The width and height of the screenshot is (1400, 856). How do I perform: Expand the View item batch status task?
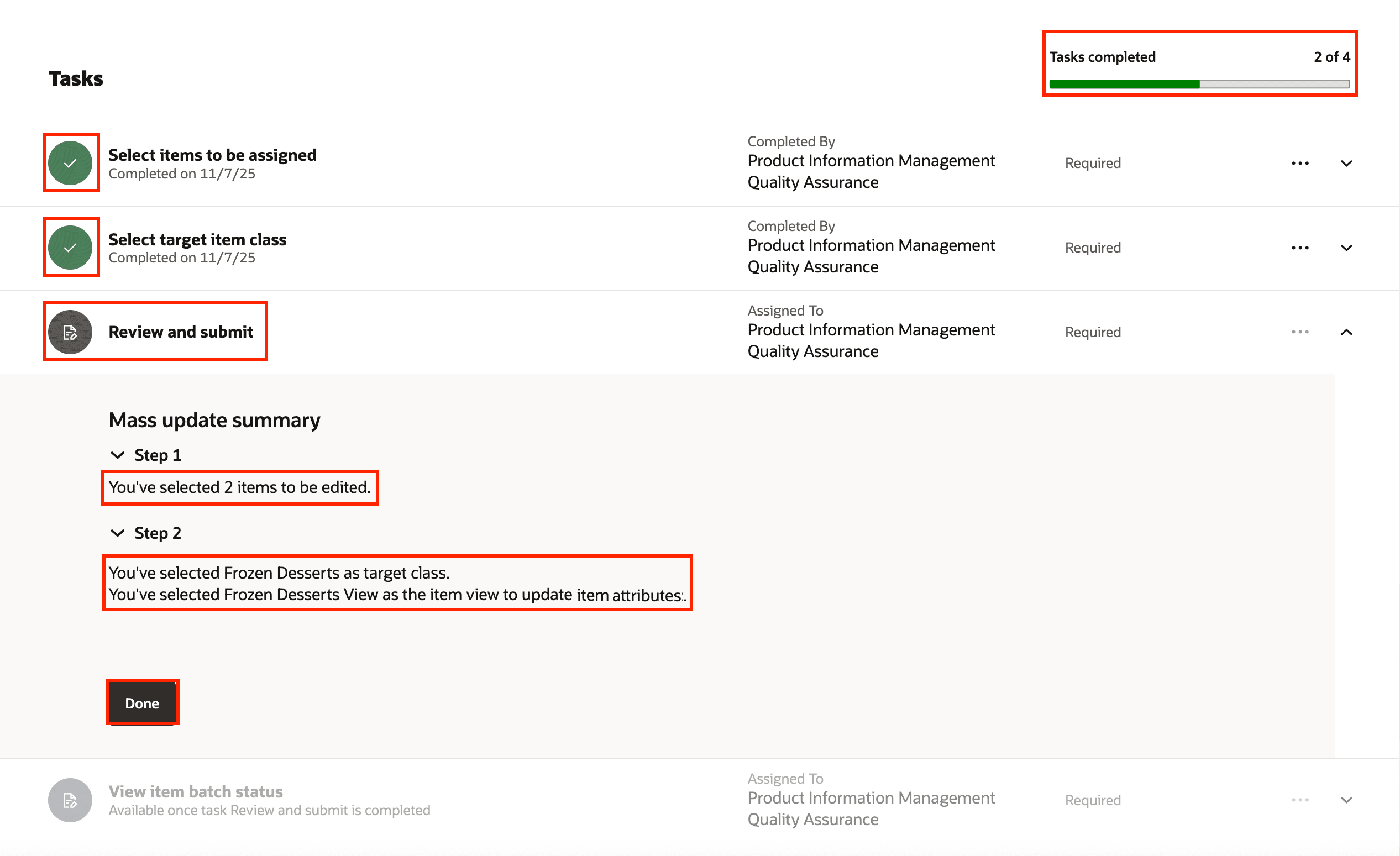coord(1347,799)
